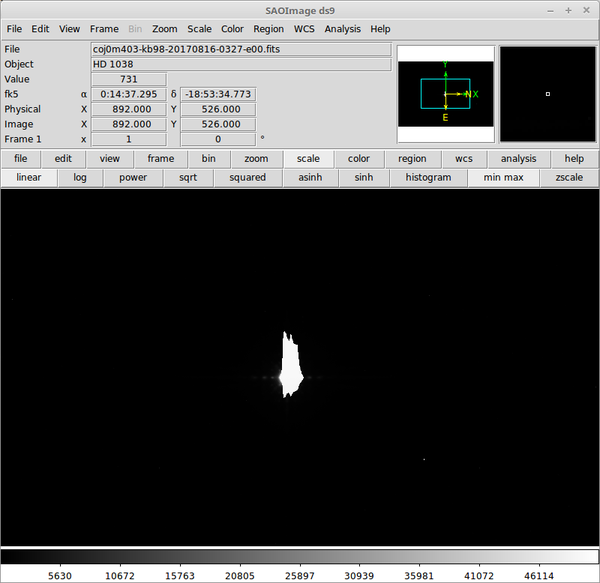
Task: Apply log scale button
Action: coord(80,177)
